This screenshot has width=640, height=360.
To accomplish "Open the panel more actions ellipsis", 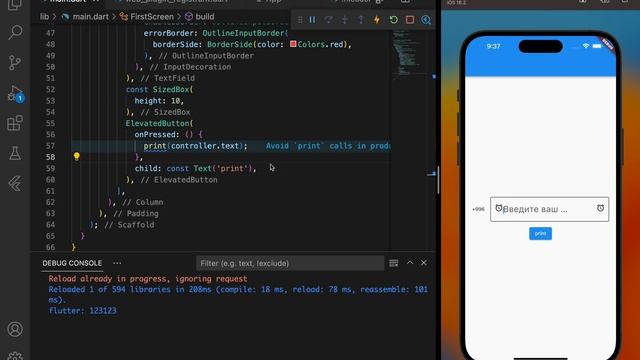I will point(117,263).
